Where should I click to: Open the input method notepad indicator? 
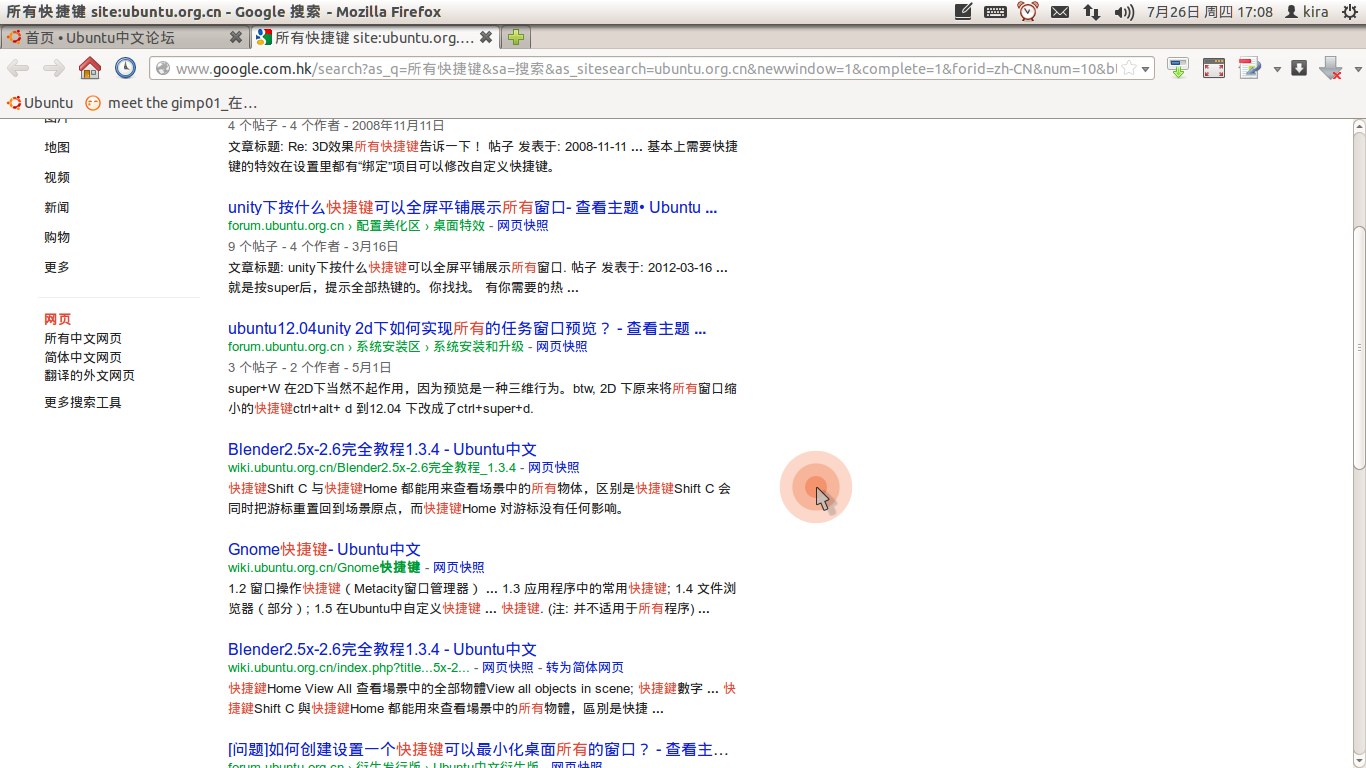click(x=963, y=12)
